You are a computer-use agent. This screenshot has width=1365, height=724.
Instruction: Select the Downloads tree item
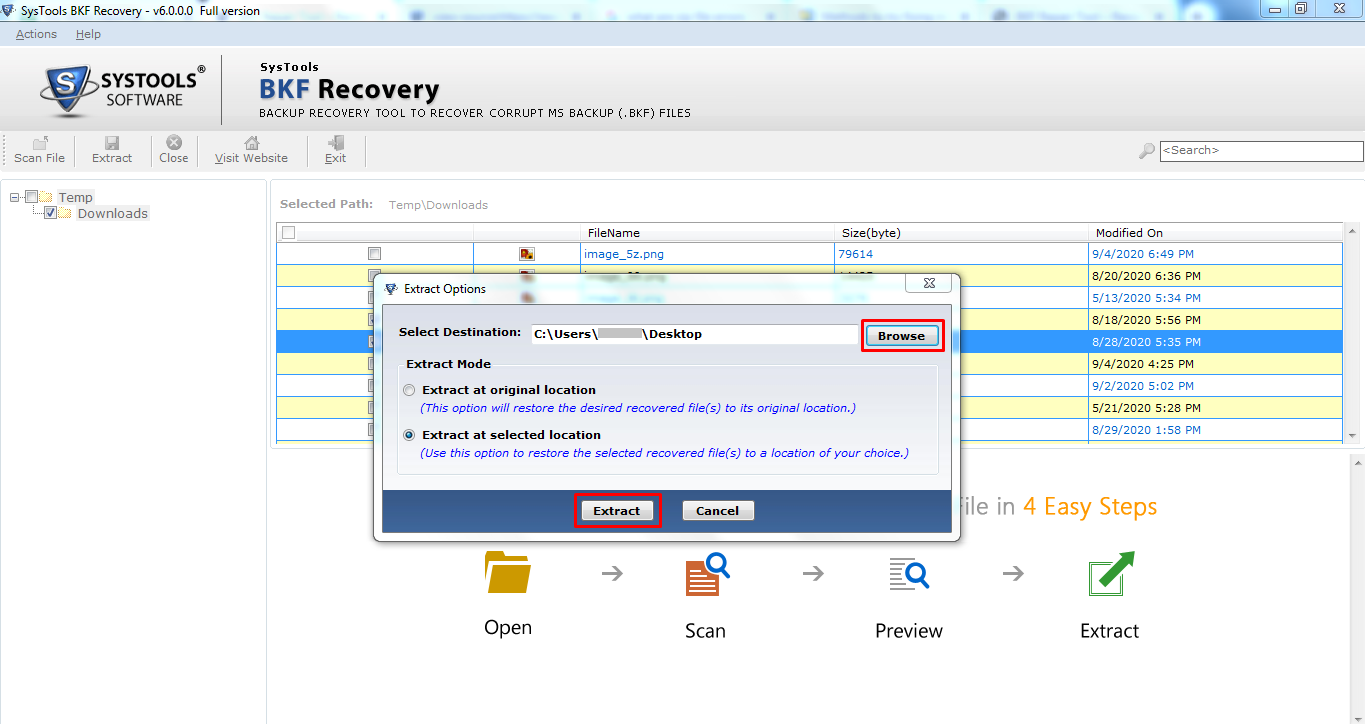coord(112,213)
